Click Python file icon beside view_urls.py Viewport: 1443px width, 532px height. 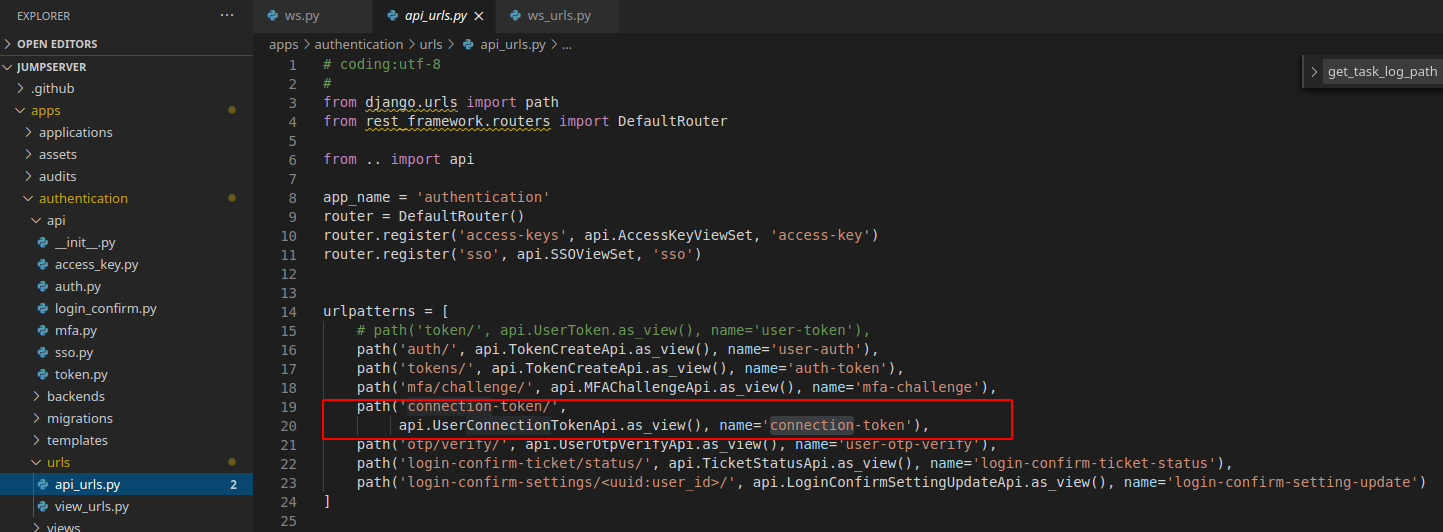43,506
